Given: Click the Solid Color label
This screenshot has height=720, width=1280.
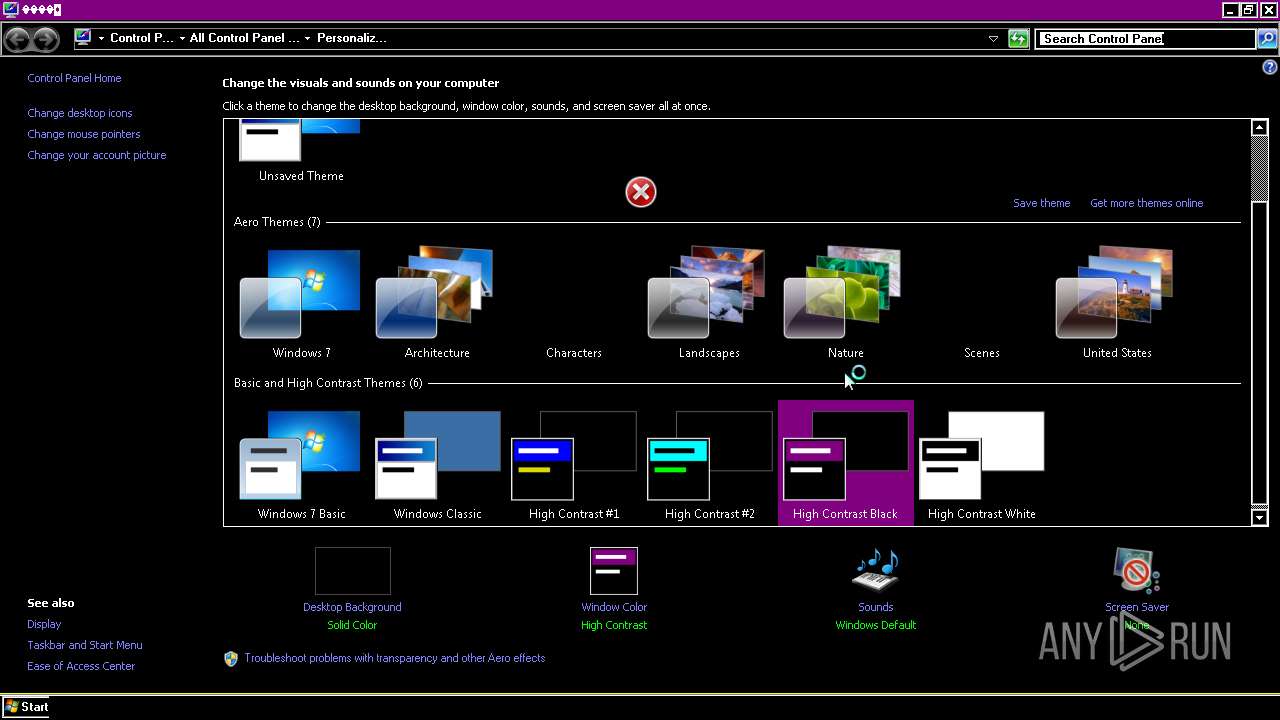Looking at the screenshot, I should click(352, 625).
